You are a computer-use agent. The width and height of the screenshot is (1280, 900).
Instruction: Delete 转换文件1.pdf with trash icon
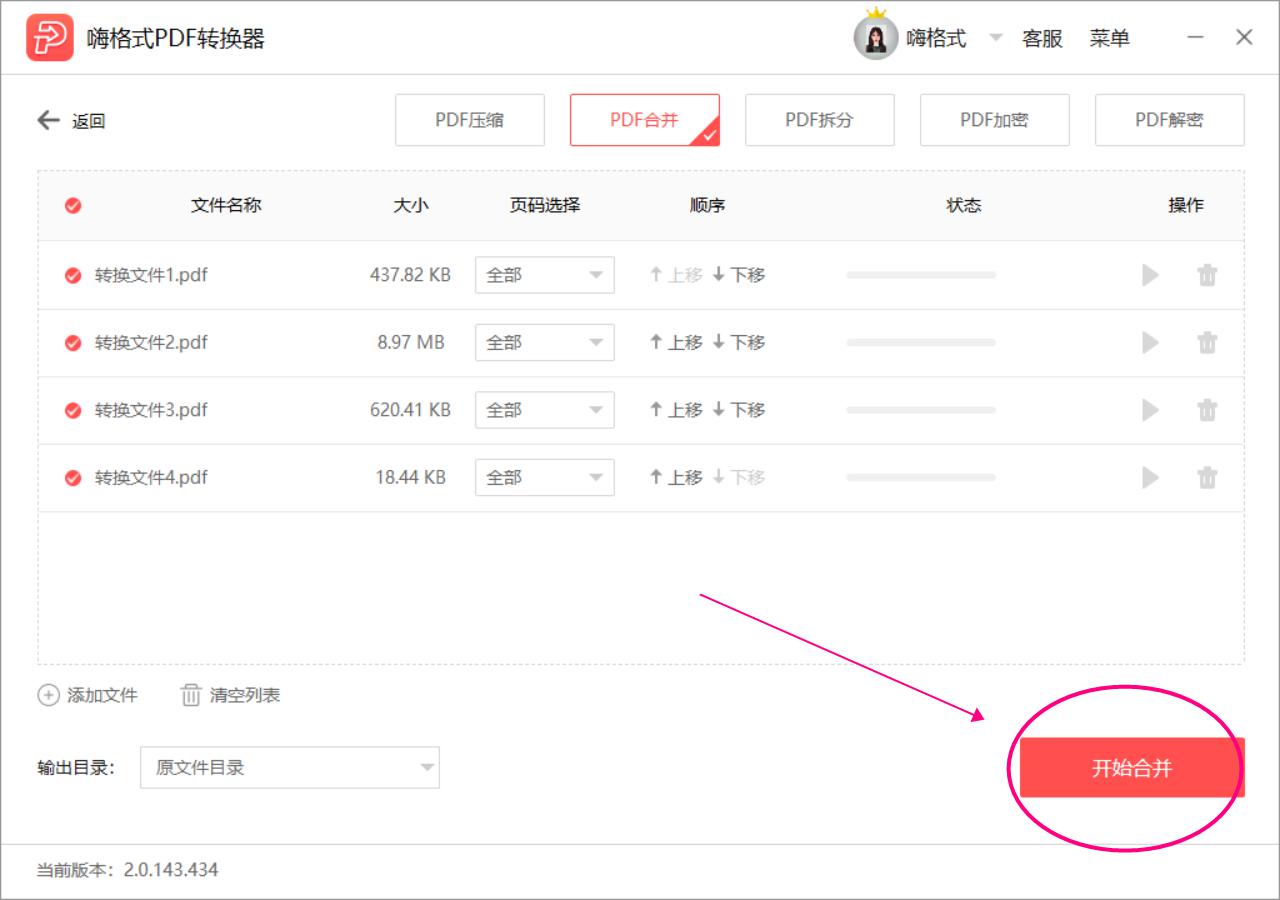click(x=1207, y=275)
